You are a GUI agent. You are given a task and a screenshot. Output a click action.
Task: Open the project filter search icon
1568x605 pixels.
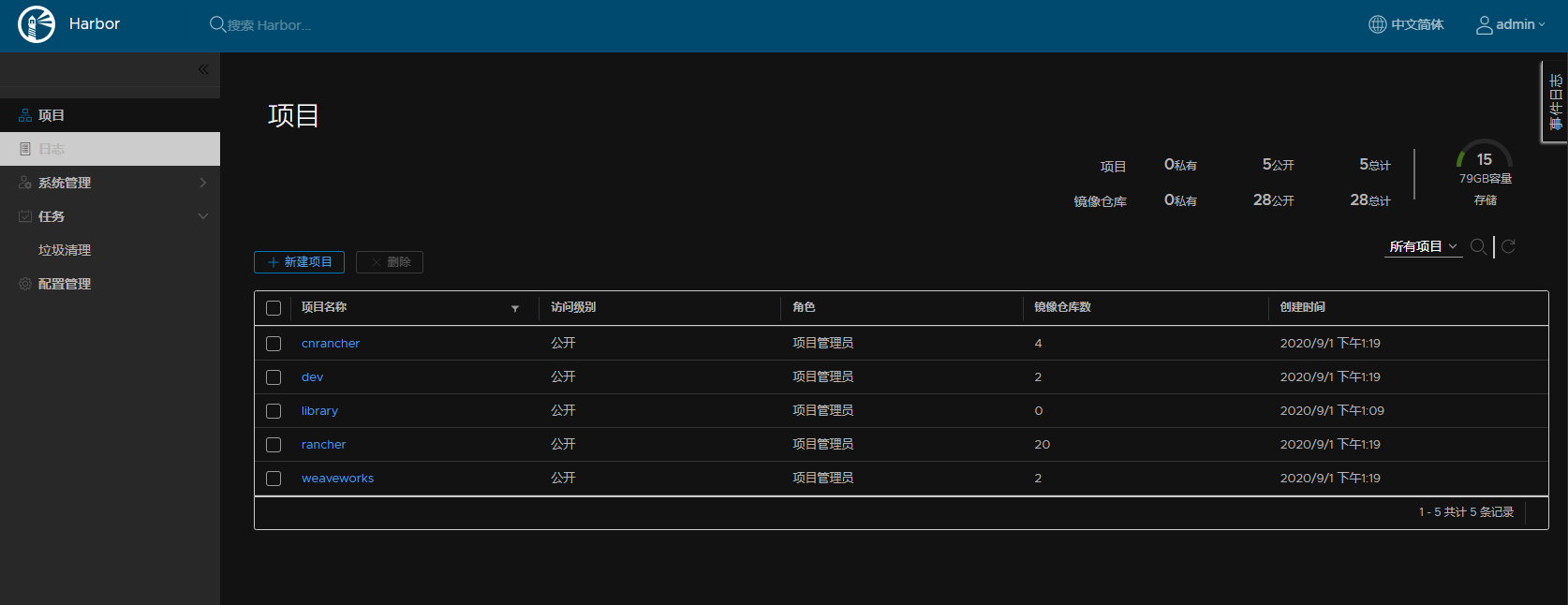tap(1478, 246)
